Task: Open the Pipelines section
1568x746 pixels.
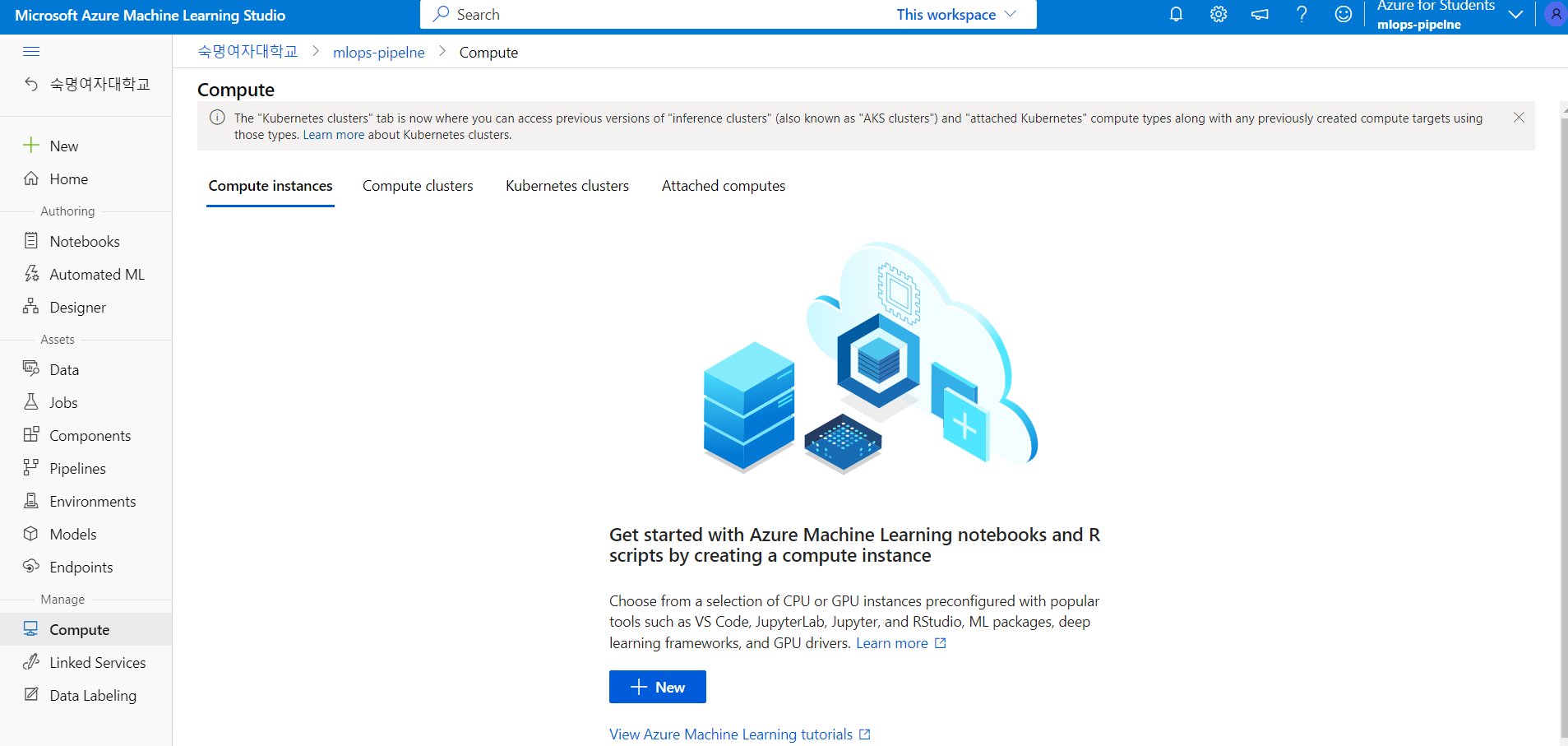Action: [77, 467]
